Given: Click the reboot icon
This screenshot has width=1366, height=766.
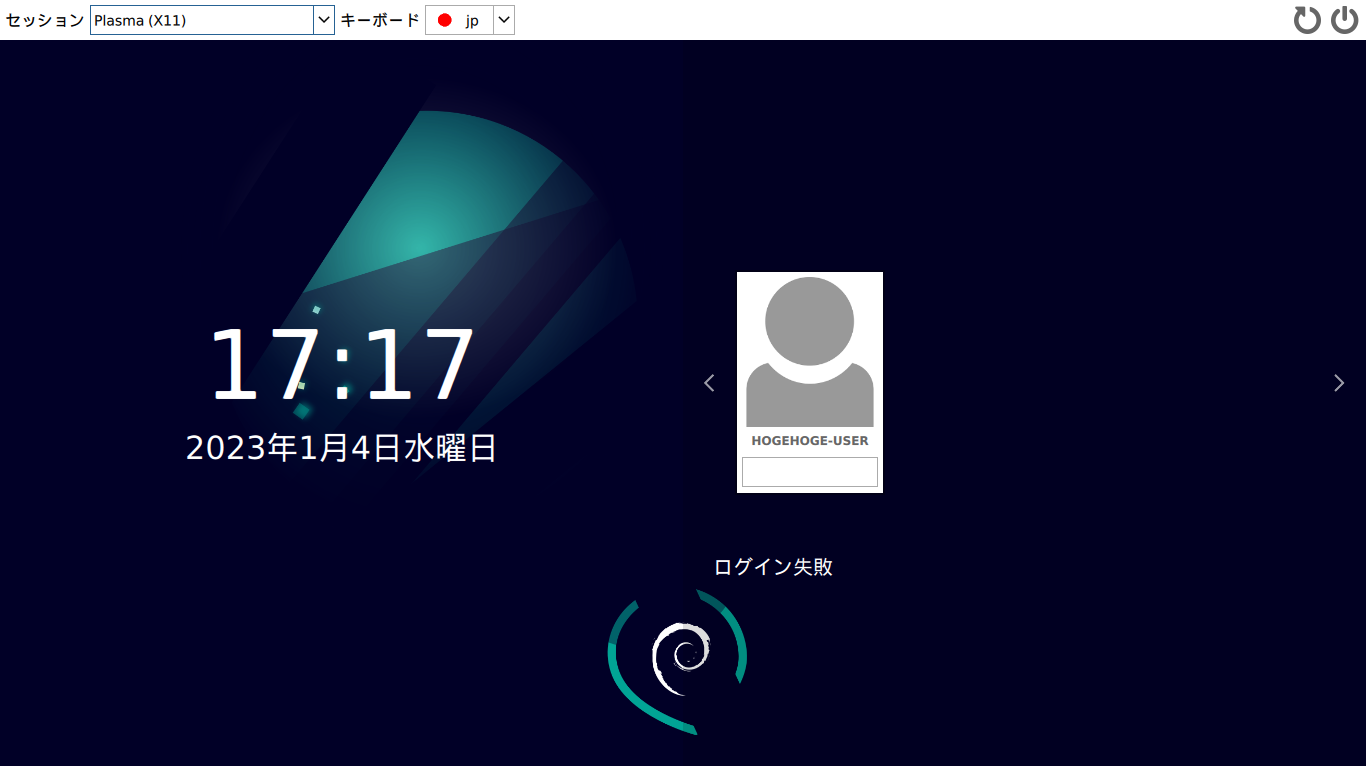Looking at the screenshot, I should pyautogui.click(x=1307, y=20).
